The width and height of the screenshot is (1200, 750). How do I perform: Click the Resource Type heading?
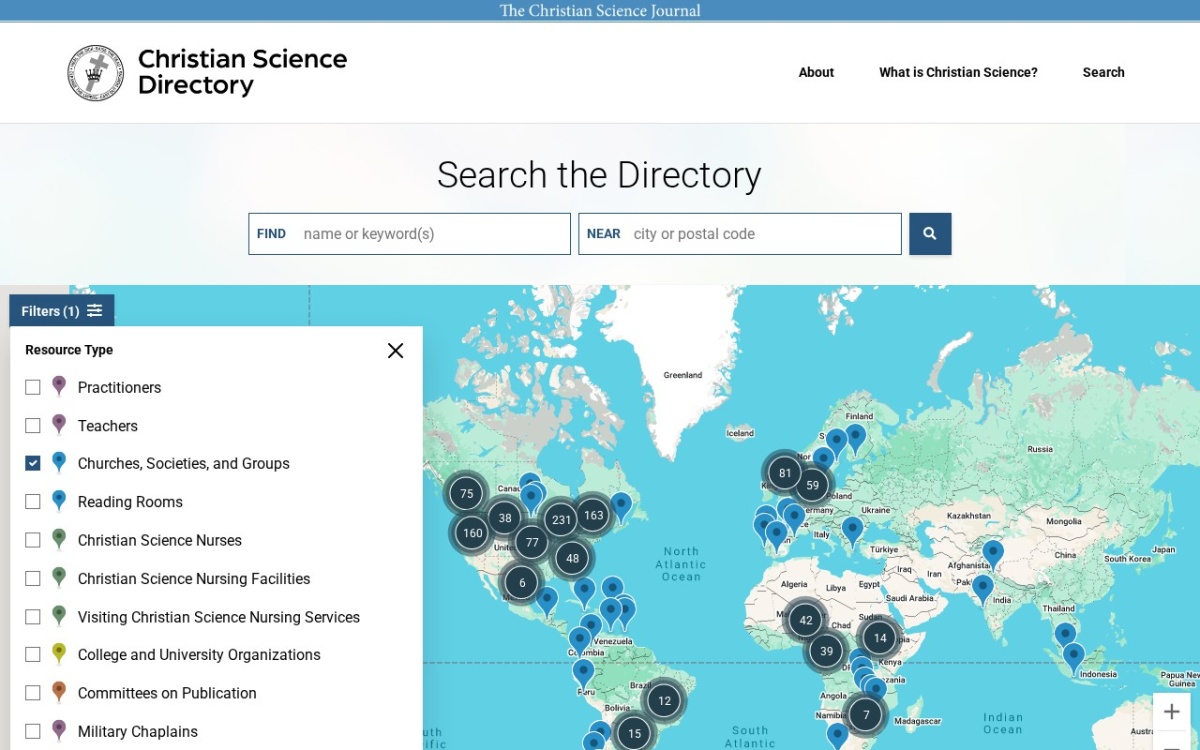click(69, 350)
